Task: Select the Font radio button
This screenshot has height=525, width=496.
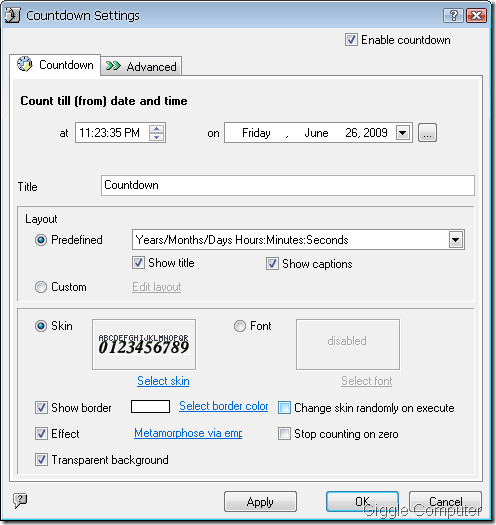Action: click(x=240, y=326)
